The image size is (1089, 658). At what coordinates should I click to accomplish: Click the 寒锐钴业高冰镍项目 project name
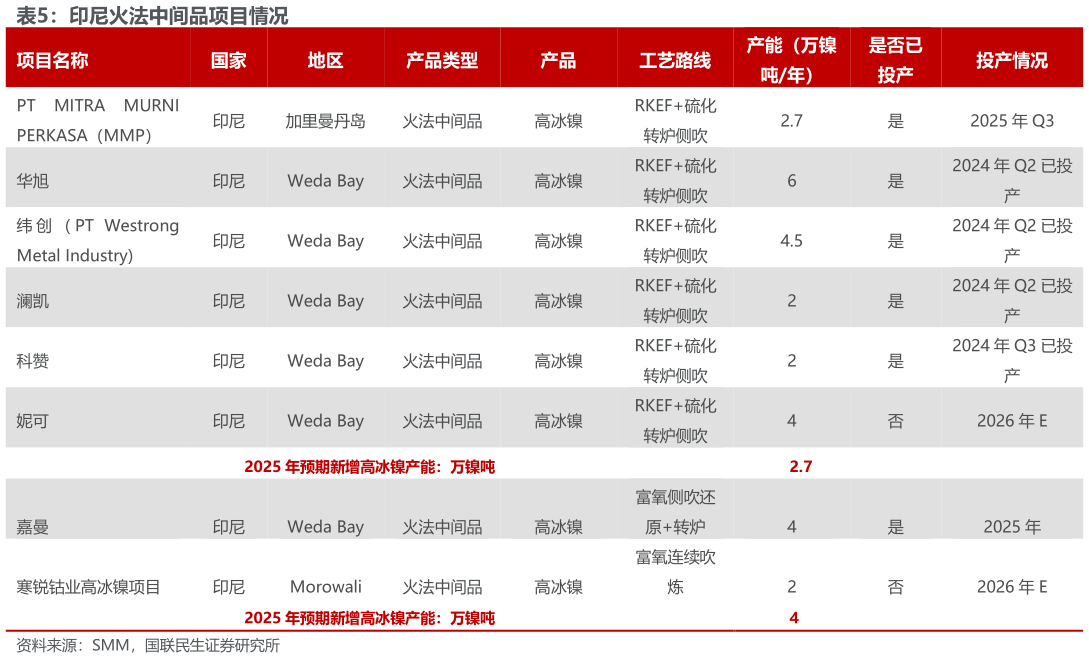pos(88,587)
